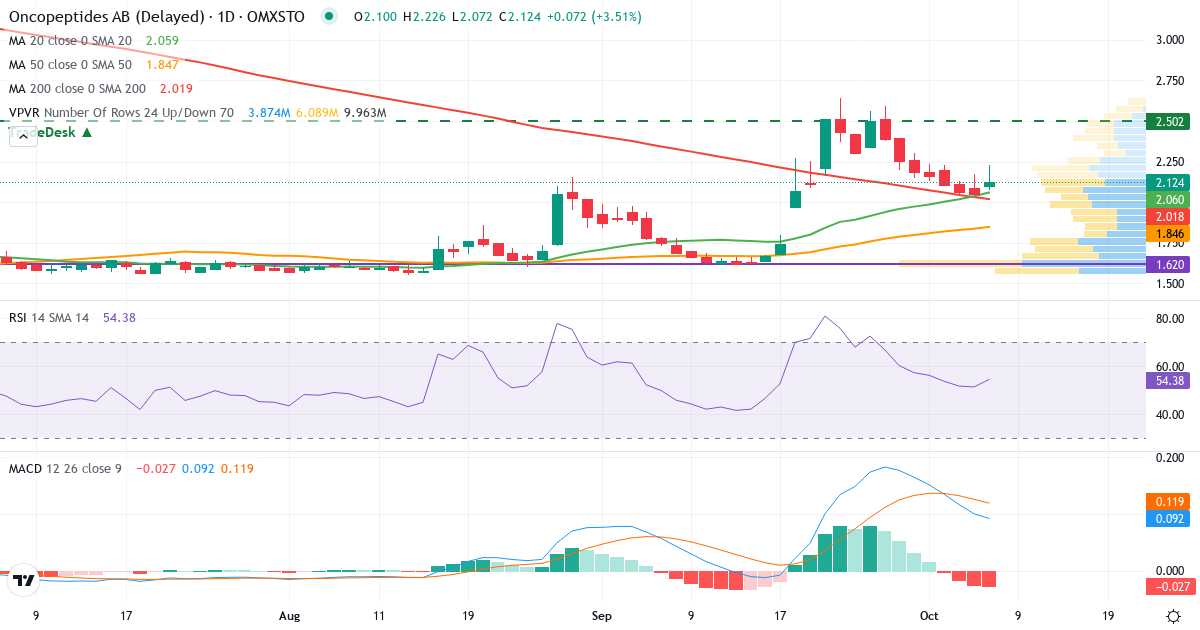Click the 3.000 price axis label
1200x630 pixels.
(1171, 40)
